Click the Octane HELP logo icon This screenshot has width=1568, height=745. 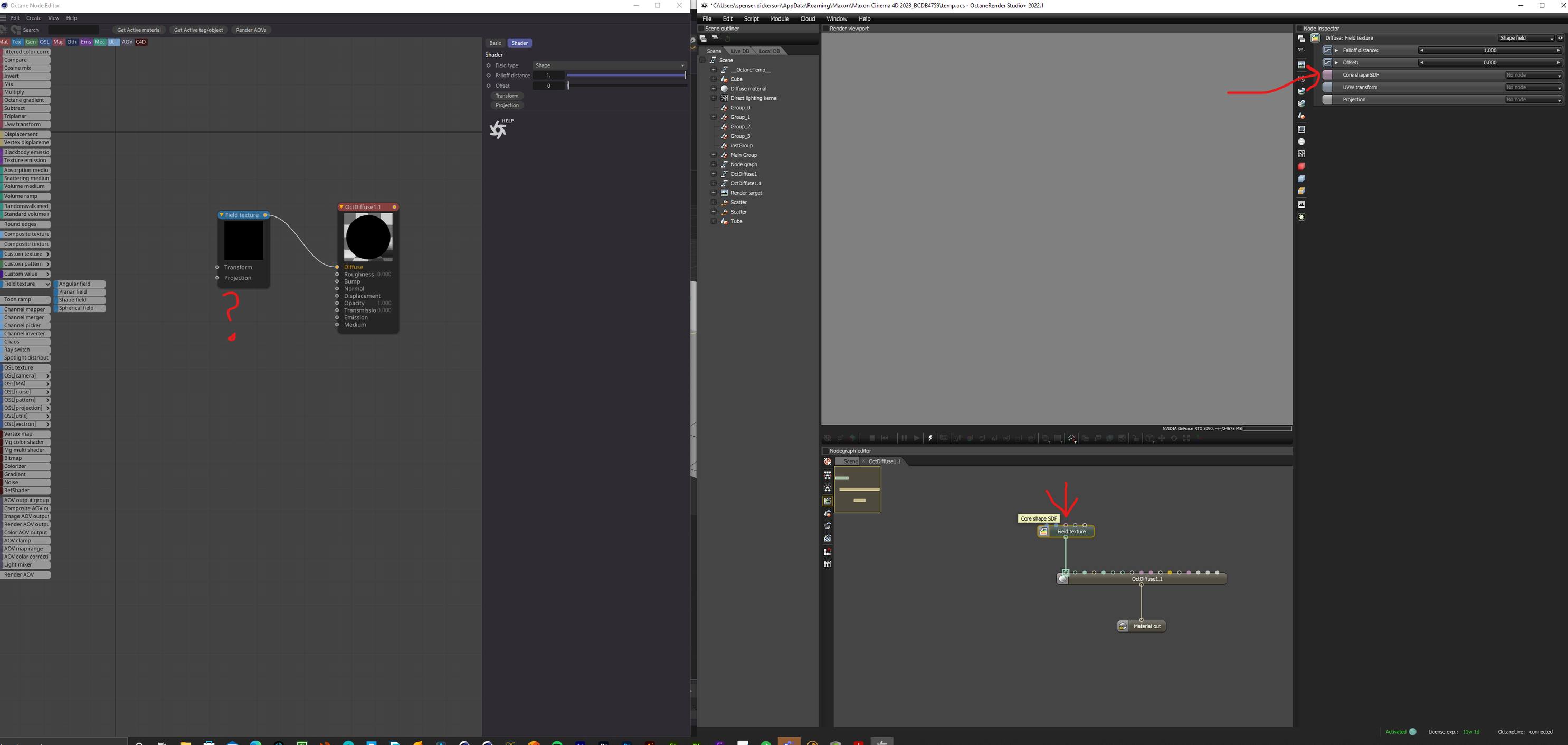(x=499, y=129)
